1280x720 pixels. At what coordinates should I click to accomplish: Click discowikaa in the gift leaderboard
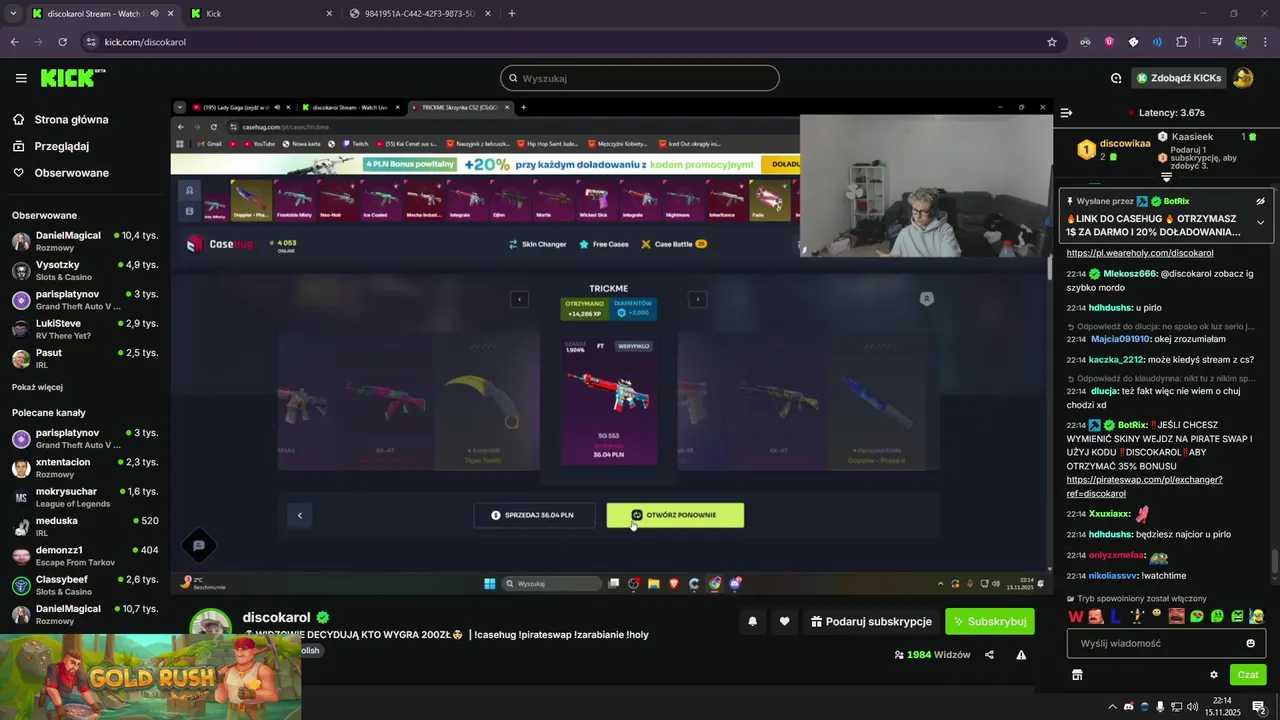[1125, 143]
